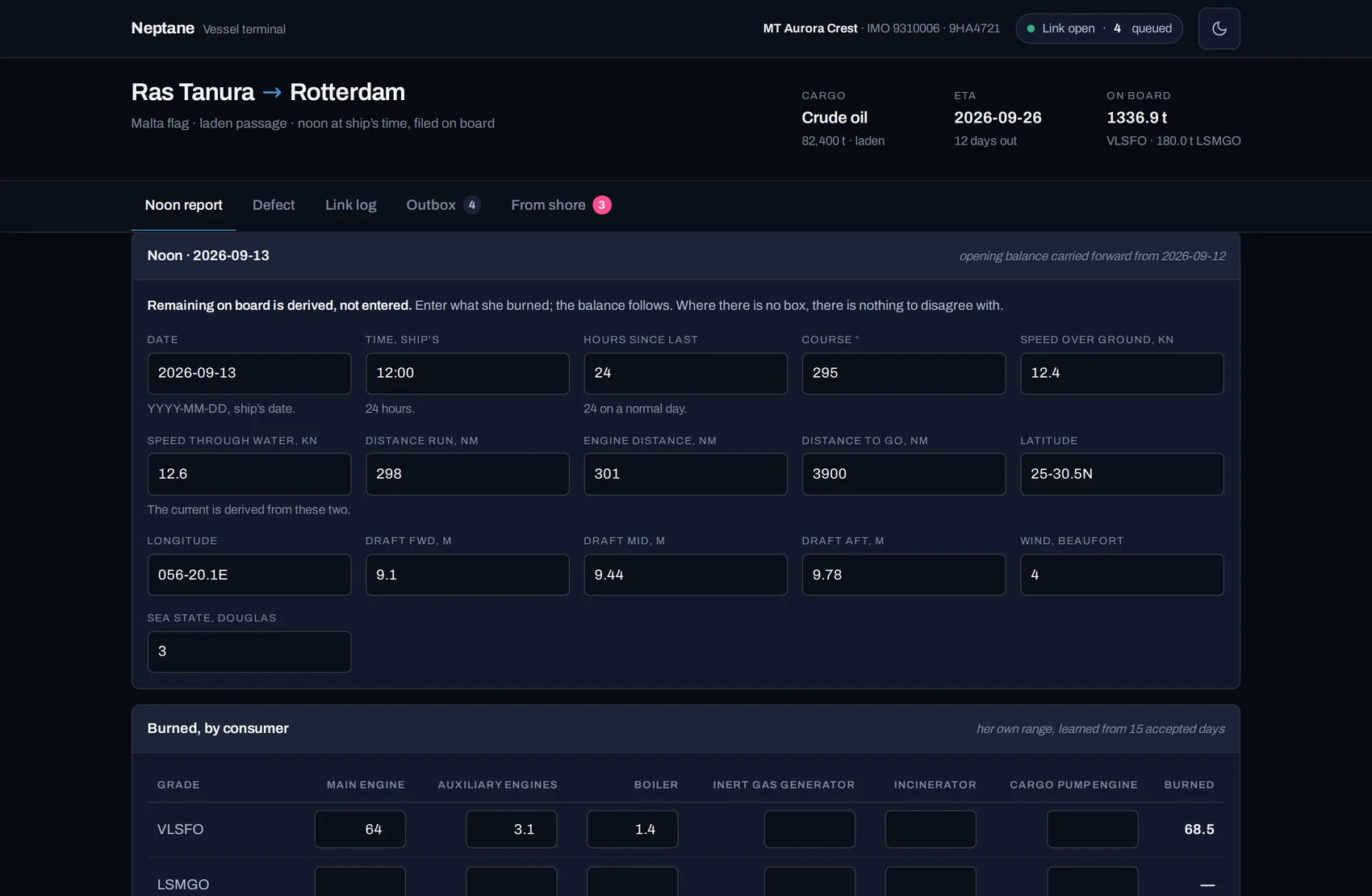This screenshot has height=896, width=1372.
Task: Click the Neptane logo text
Action: pyautogui.click(x=163, y=28)
